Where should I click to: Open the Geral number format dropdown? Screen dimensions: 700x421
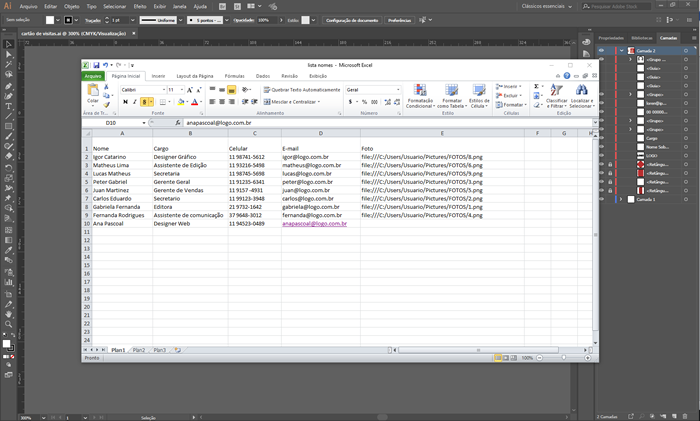tap(398, 90)
